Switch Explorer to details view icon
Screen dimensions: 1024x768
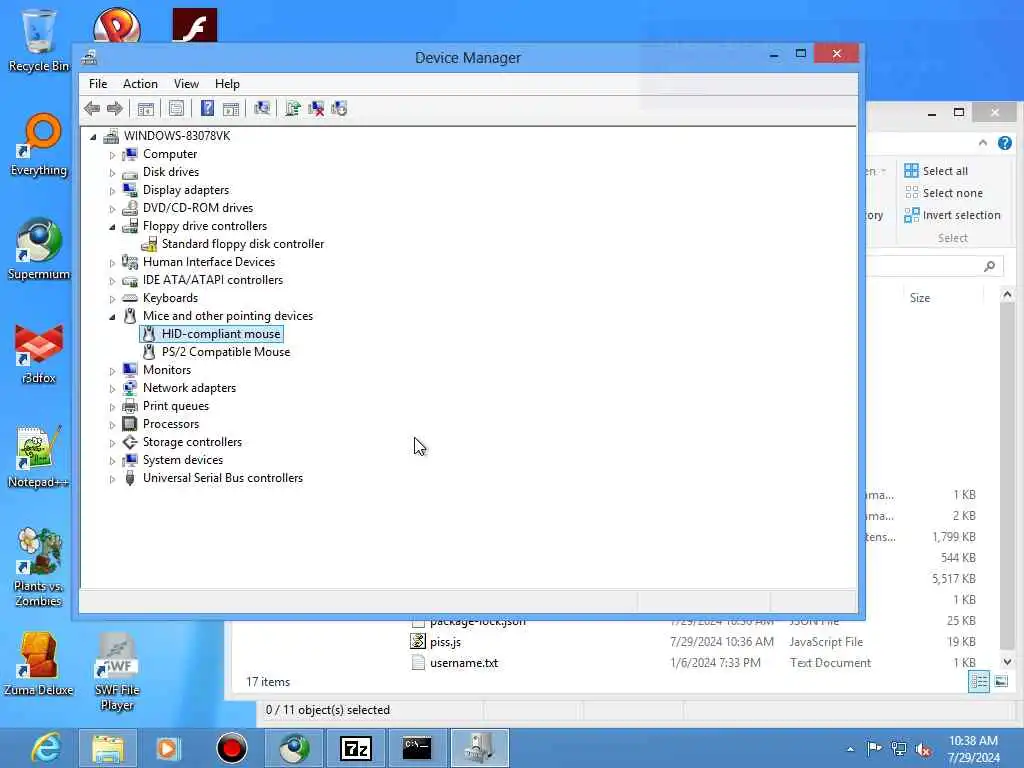point(979,682)
